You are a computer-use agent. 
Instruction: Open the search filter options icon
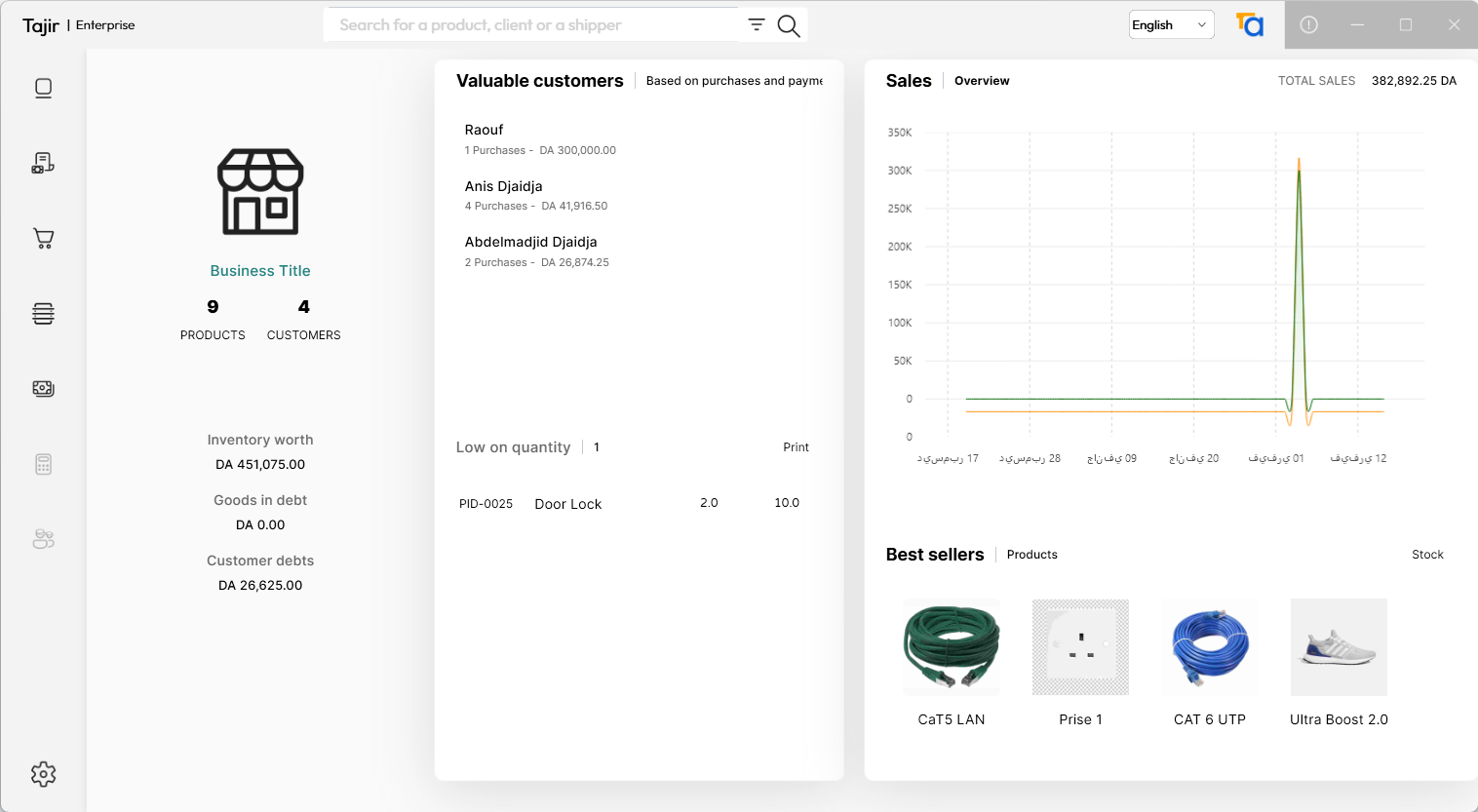757,25
